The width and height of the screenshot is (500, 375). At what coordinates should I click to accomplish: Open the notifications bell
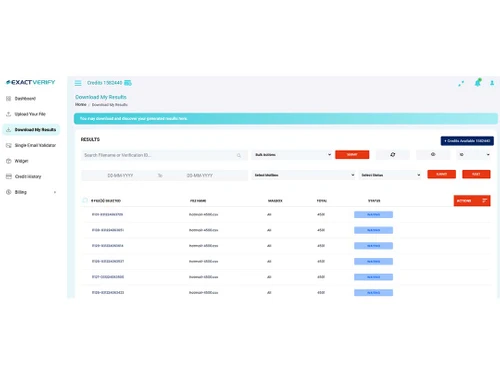click(478, 83)
